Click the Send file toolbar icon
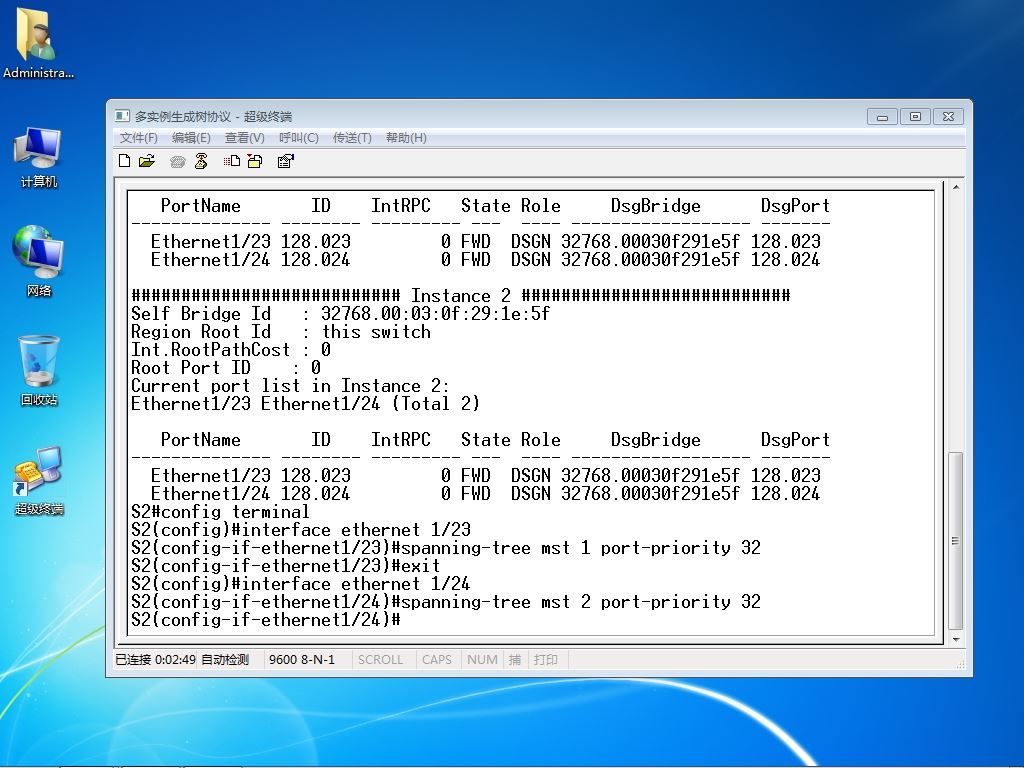 point(232,161)
